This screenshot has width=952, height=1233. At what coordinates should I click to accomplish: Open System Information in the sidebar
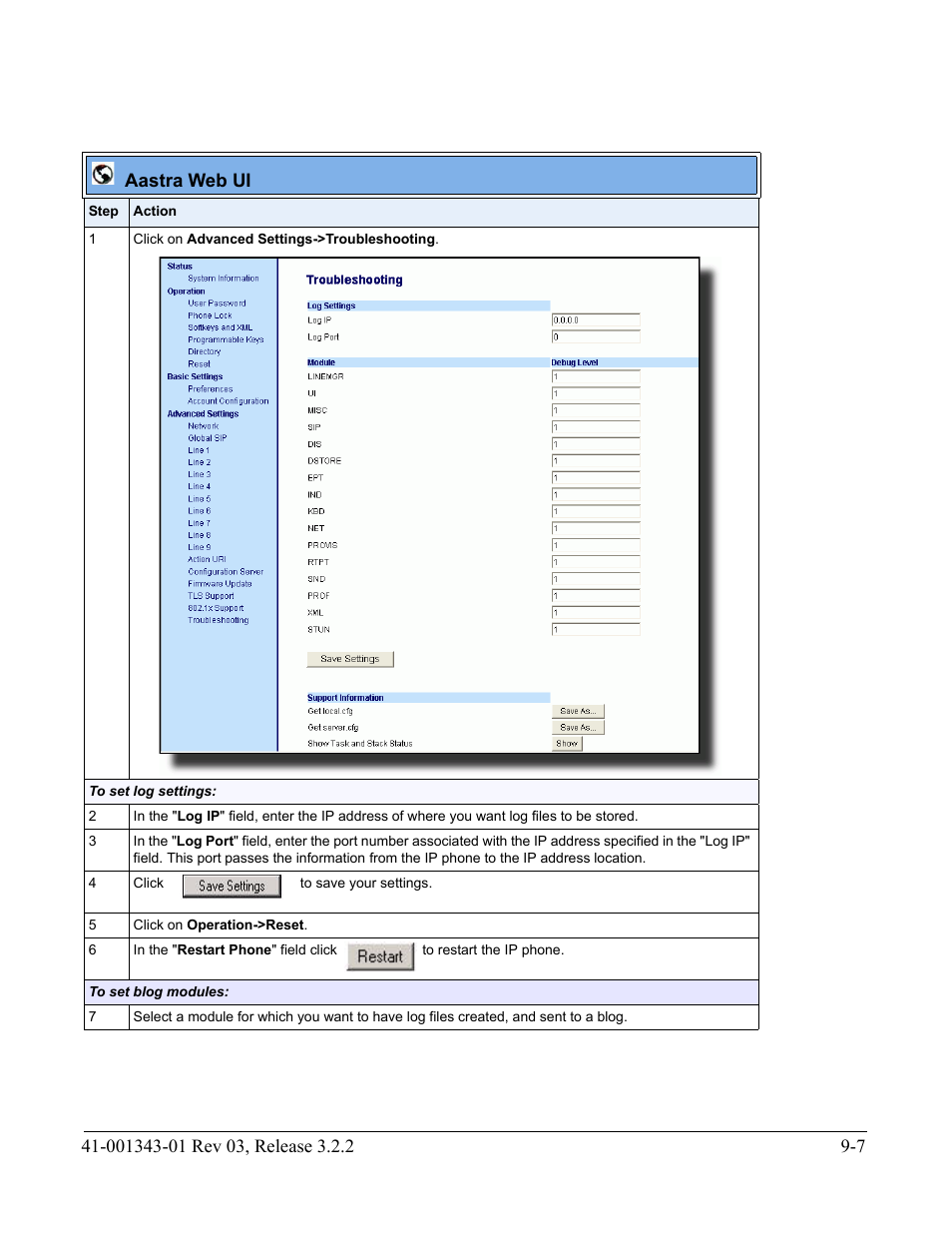point(223,279)
